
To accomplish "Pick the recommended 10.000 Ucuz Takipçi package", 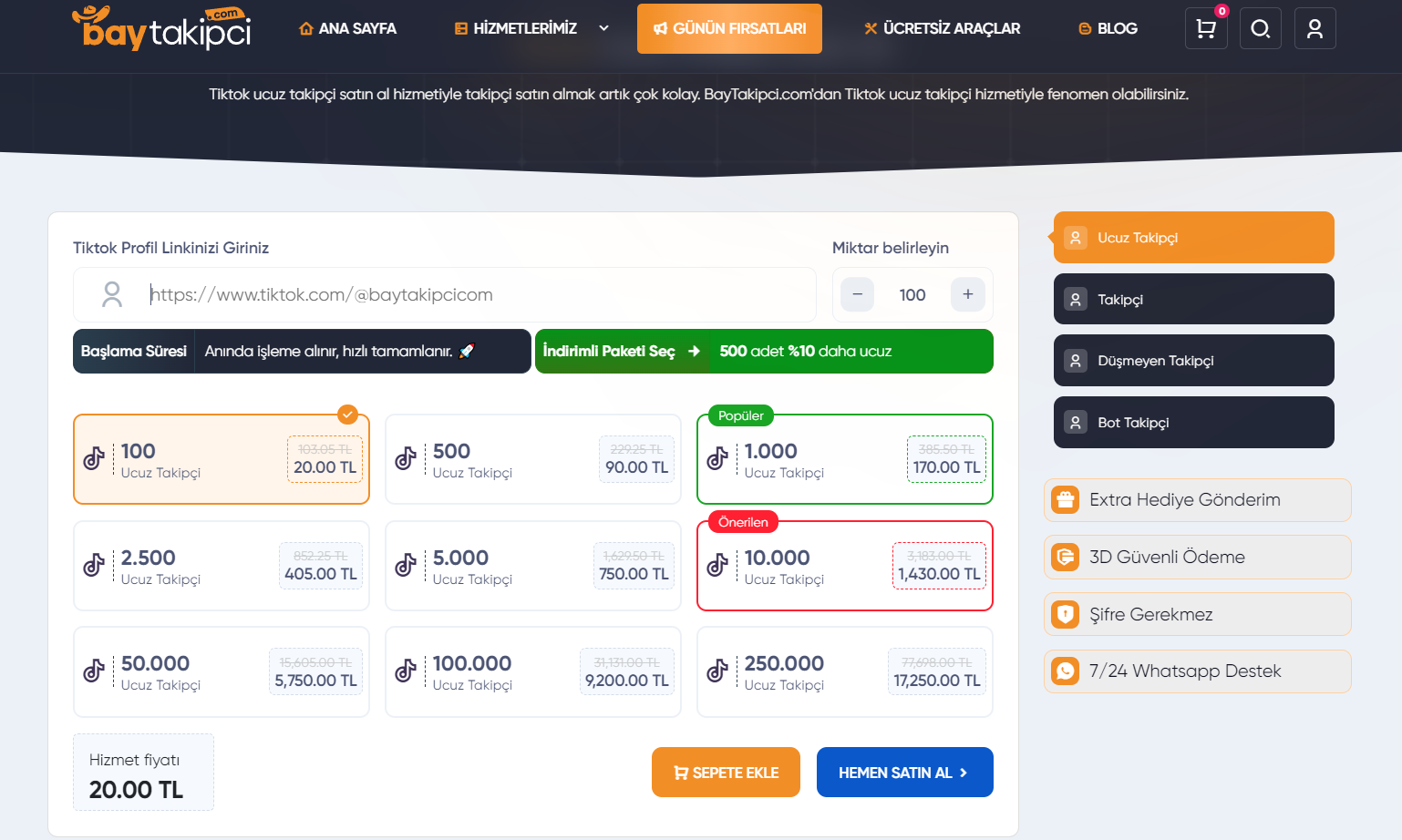I will 845,566.
